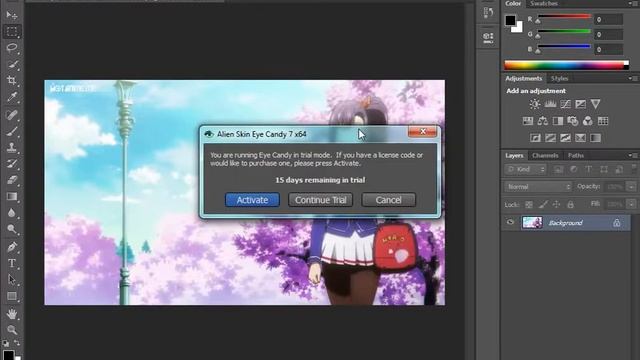Select the Zoom tool in toolbar
The image size is (640, 360).
click(12, 329)
